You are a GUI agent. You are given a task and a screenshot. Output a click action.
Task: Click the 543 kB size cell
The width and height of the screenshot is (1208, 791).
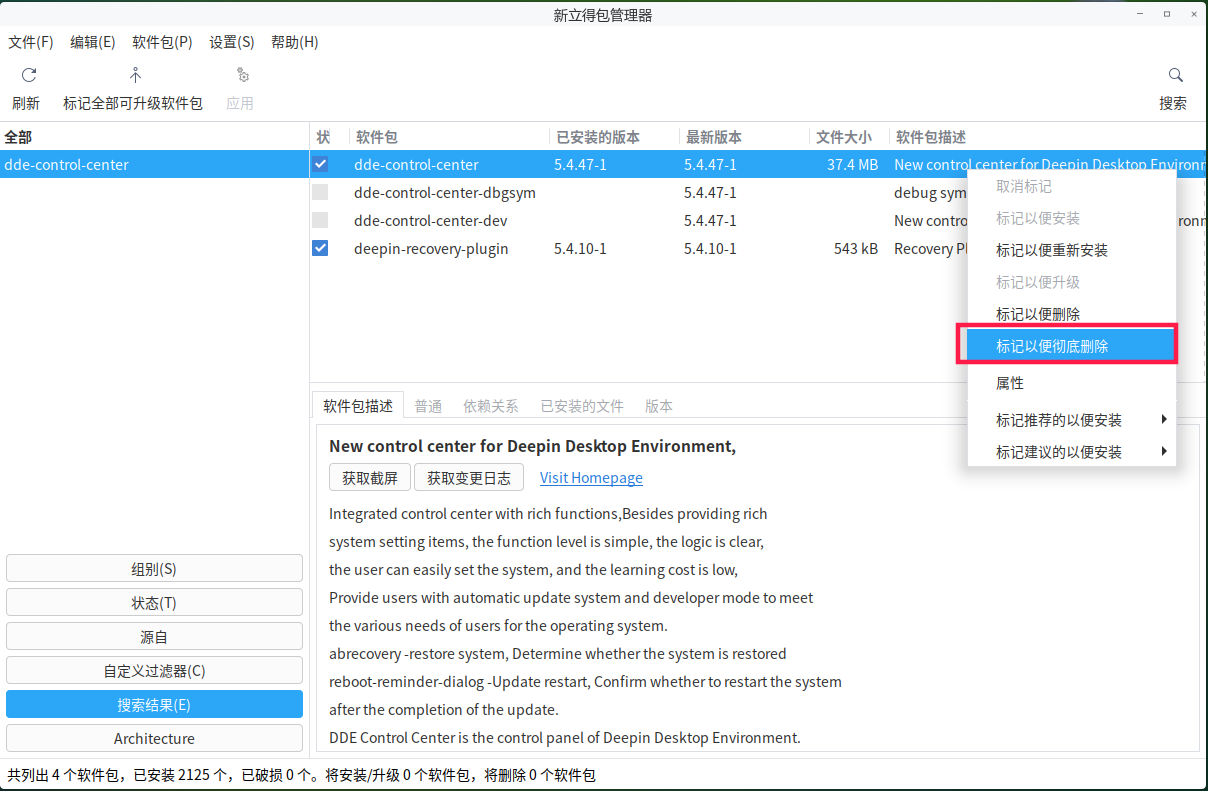[x=856, y=248]
